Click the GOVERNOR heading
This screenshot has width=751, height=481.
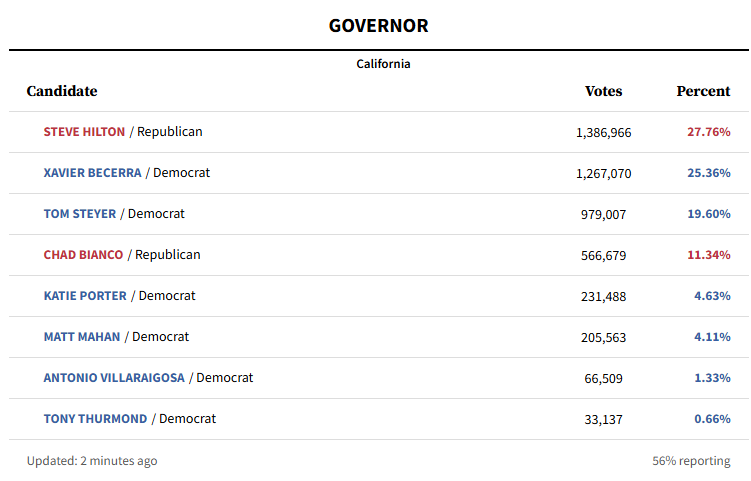click(378, 26)
